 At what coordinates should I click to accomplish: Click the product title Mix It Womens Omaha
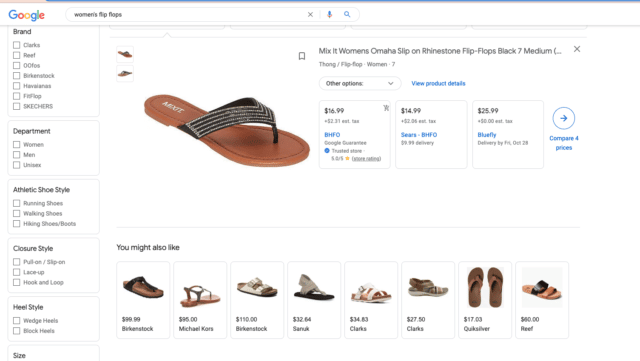[x=440, y=51]
